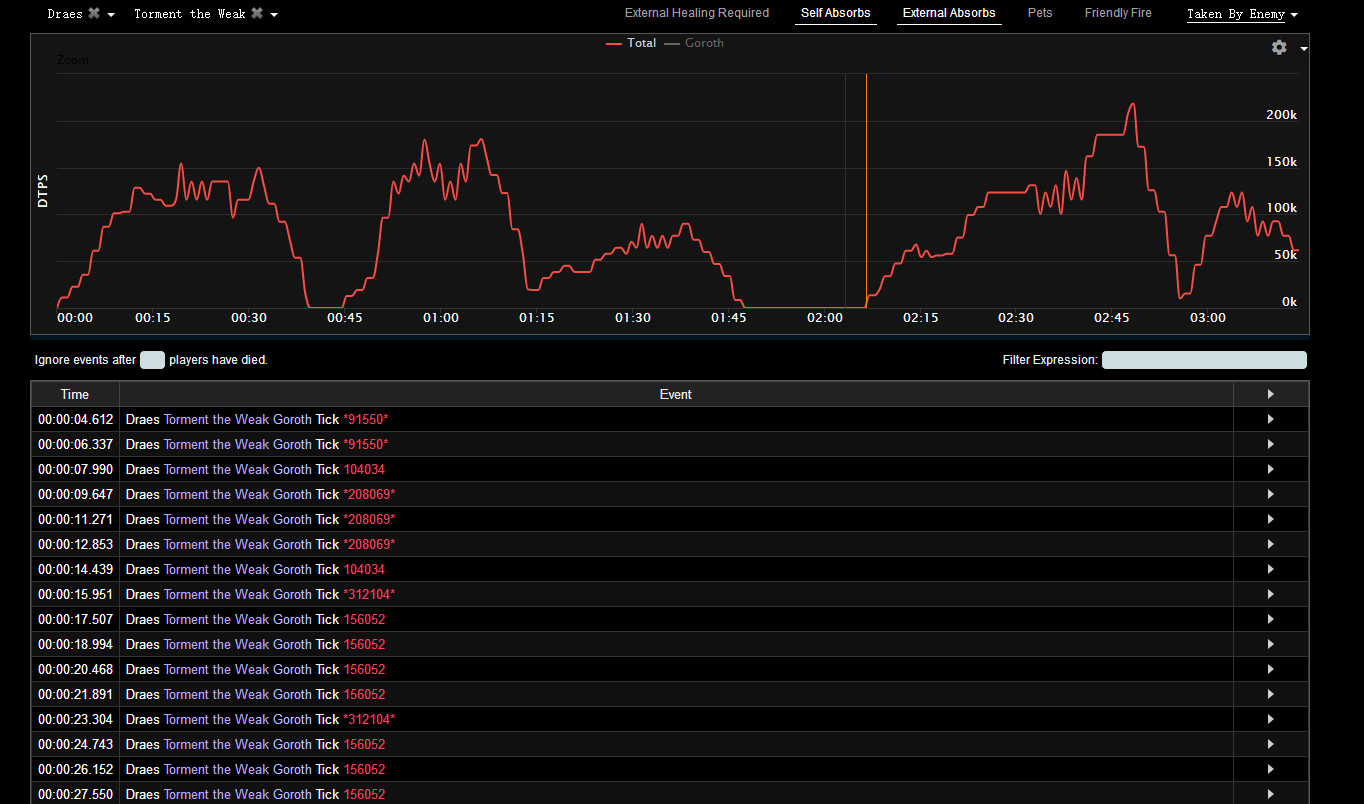
Task: Toggle External Healing Required option
Action: [697, 13]
